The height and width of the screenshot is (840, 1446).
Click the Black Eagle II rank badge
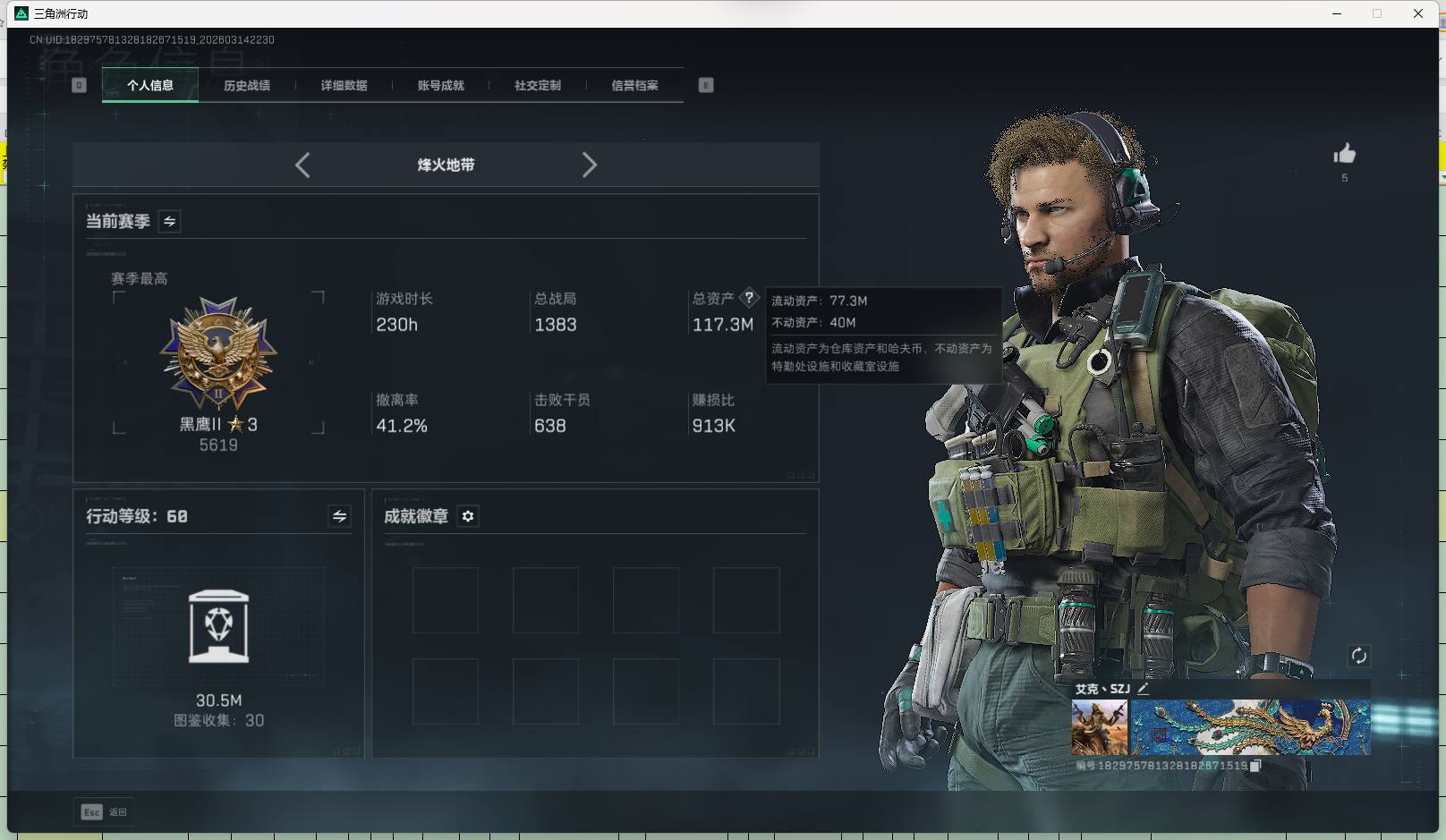[x=218, y=353]
